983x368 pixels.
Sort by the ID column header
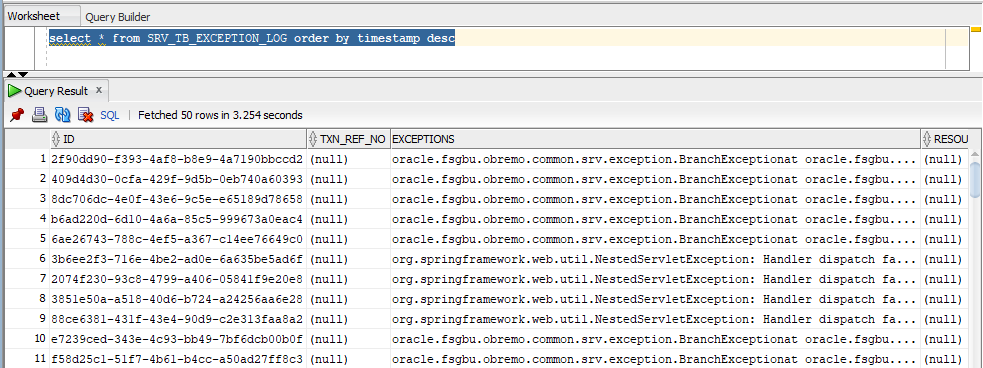pos(178,139)
